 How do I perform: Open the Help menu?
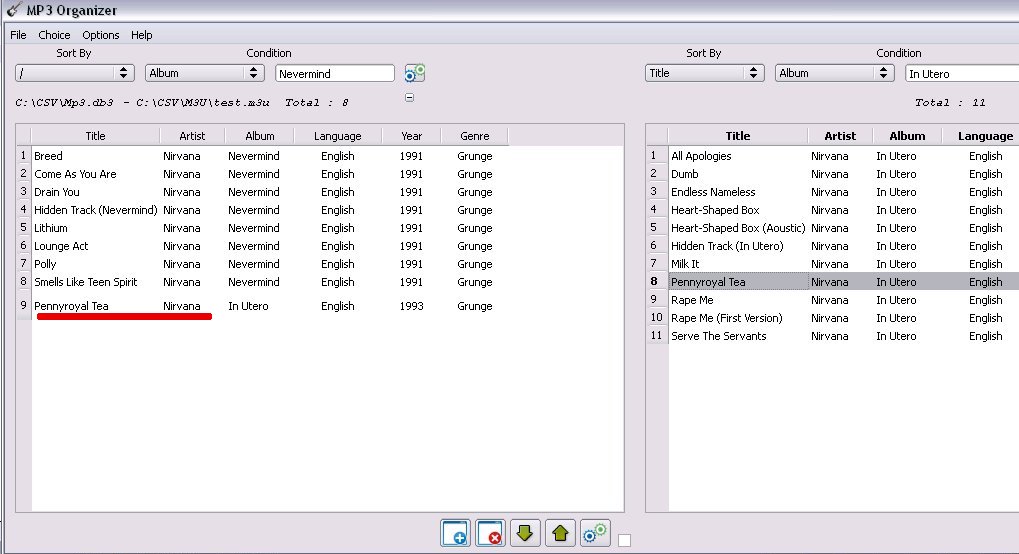(x=142, y=35)
